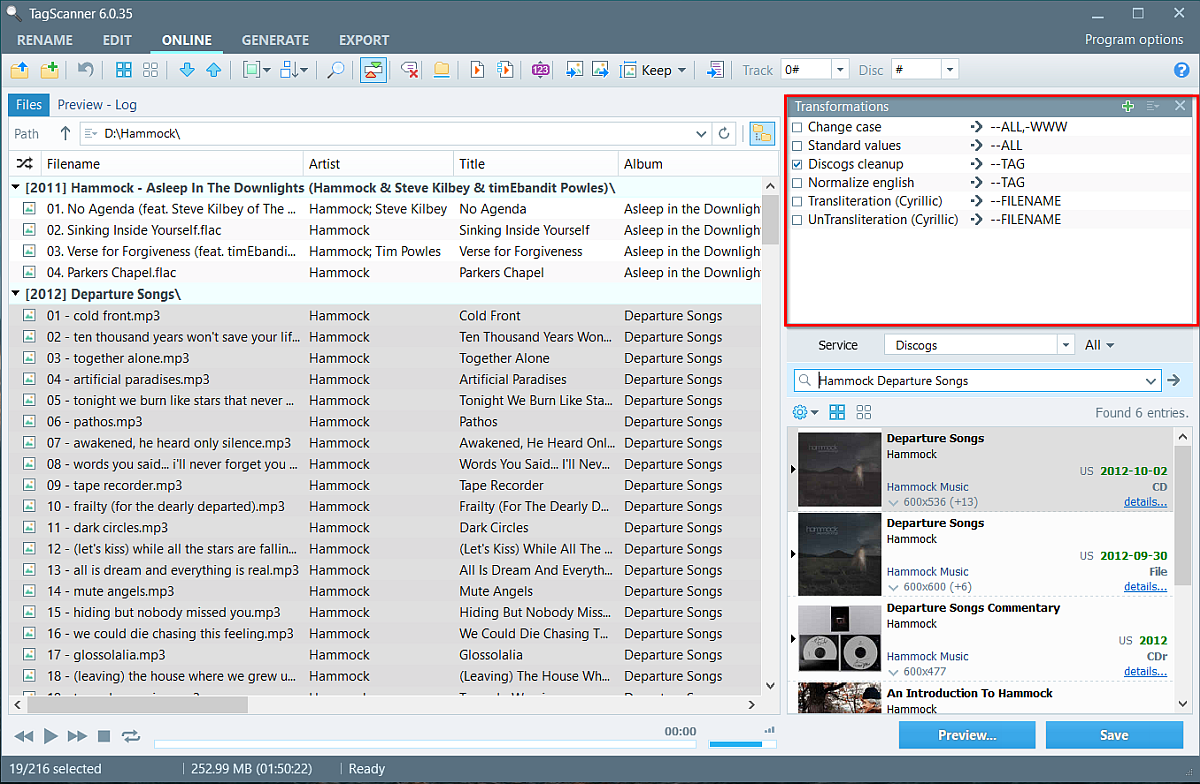Click the shuffle icon in column header

(25, 164)
